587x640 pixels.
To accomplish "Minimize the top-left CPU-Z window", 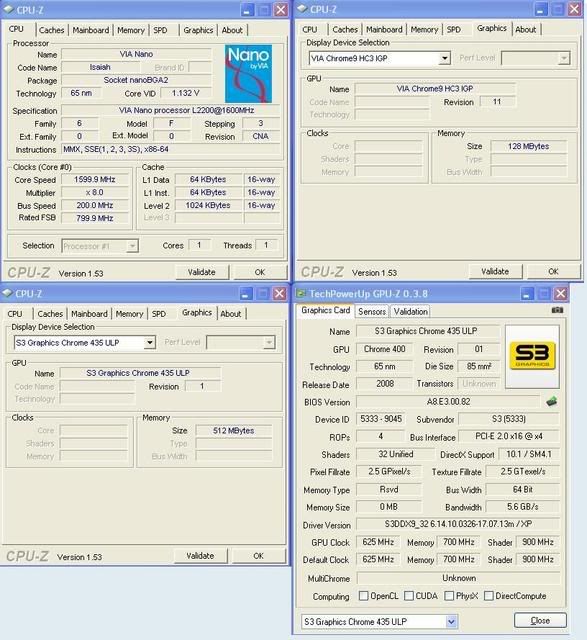I will [x=247, y=10].
